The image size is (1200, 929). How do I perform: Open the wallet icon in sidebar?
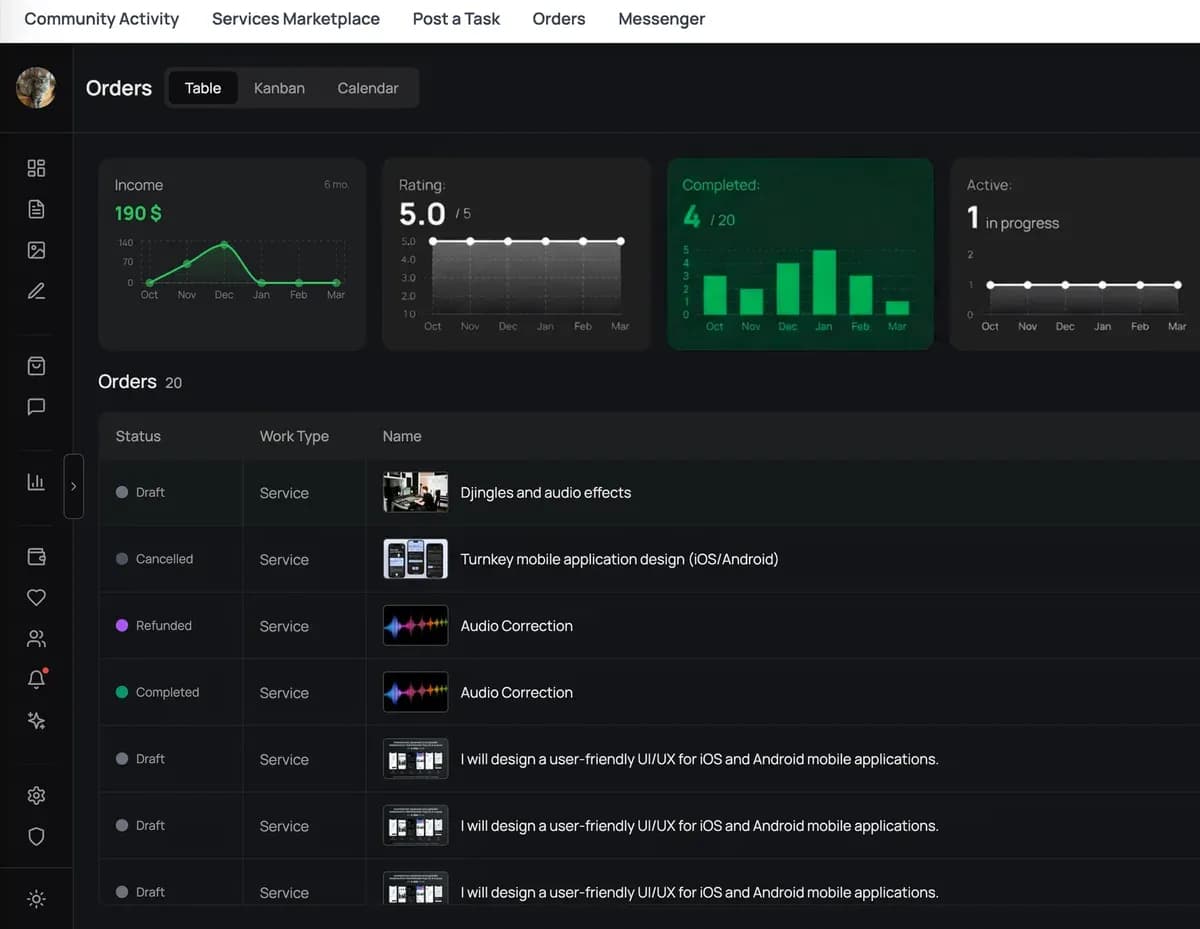pyautogui.click(x=36, y=556)
